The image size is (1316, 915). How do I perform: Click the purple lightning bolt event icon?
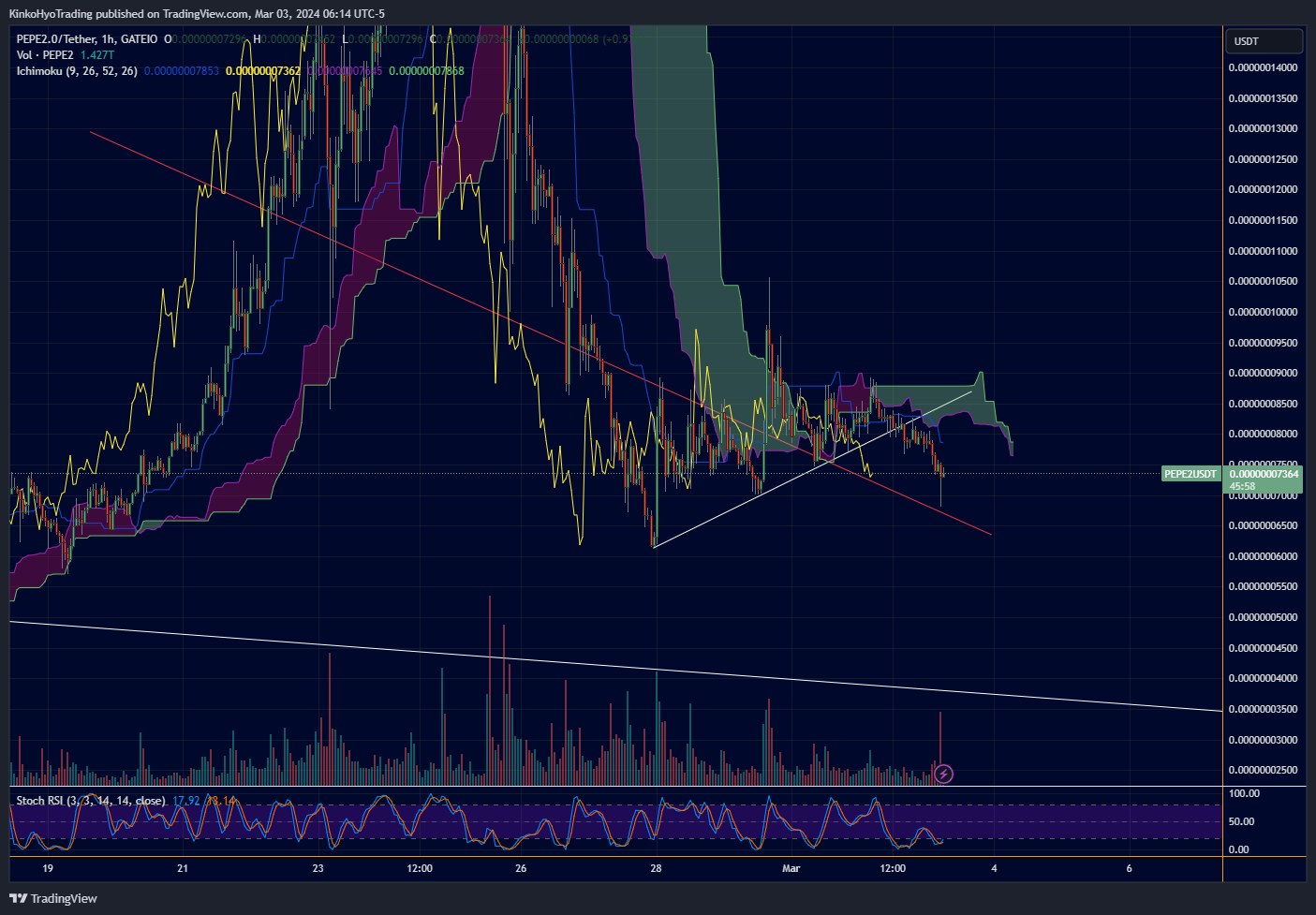pos(944,774)
